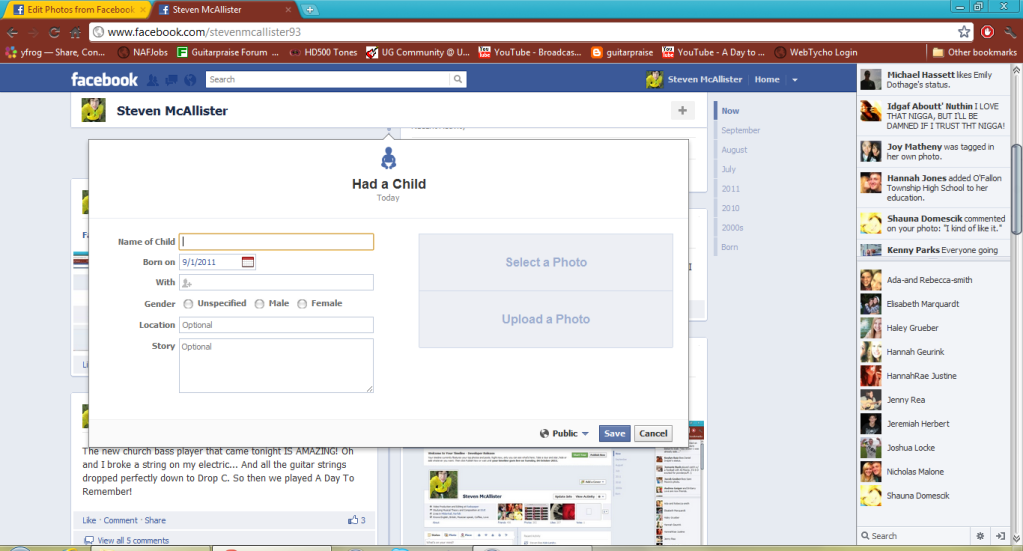Image resolution: width=1023 pixels, height=551 pixels.
Task: Click the With friend field
Action: [x=276, y=282]
